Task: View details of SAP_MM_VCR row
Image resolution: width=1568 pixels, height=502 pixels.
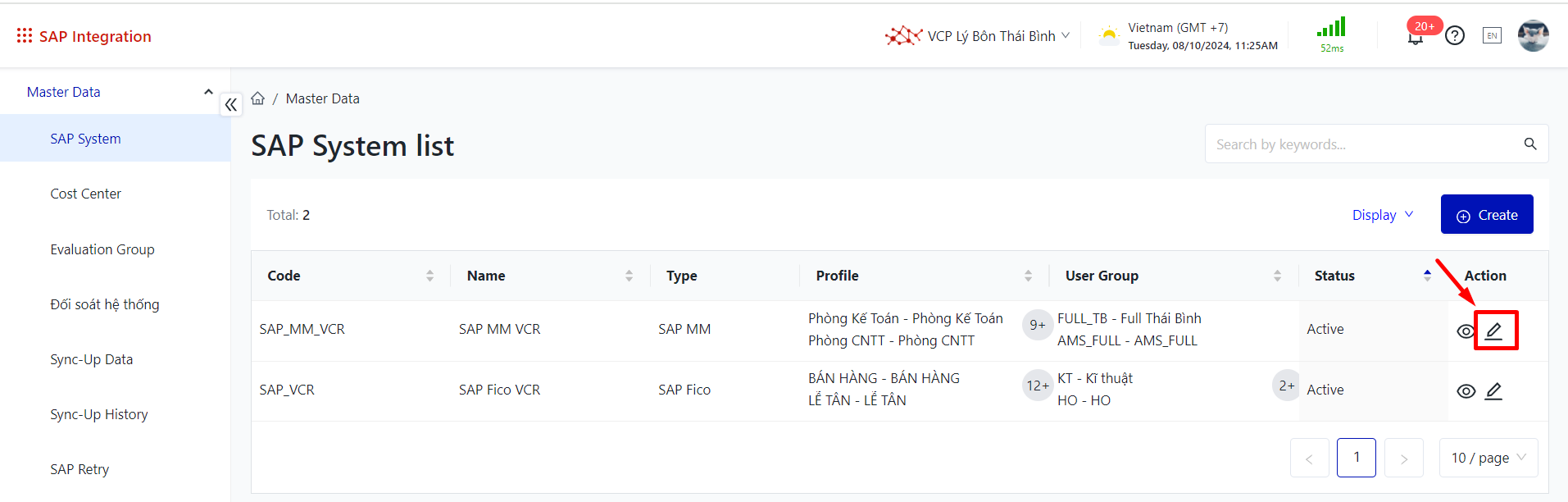Action: 1466,331
